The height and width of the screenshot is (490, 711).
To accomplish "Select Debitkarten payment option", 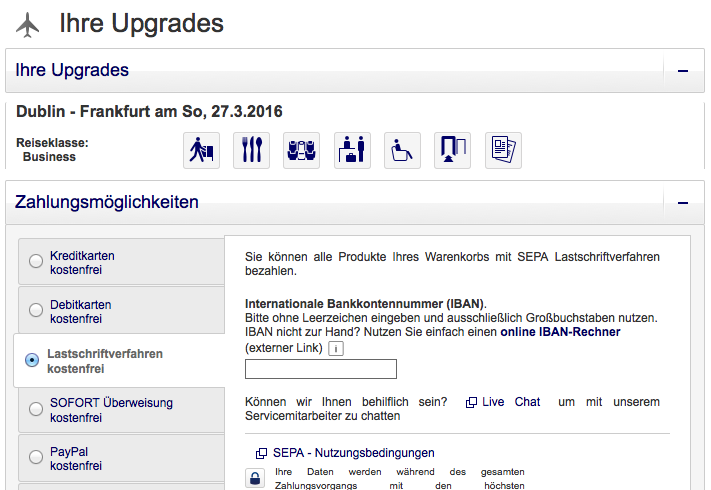I will 36,311.
